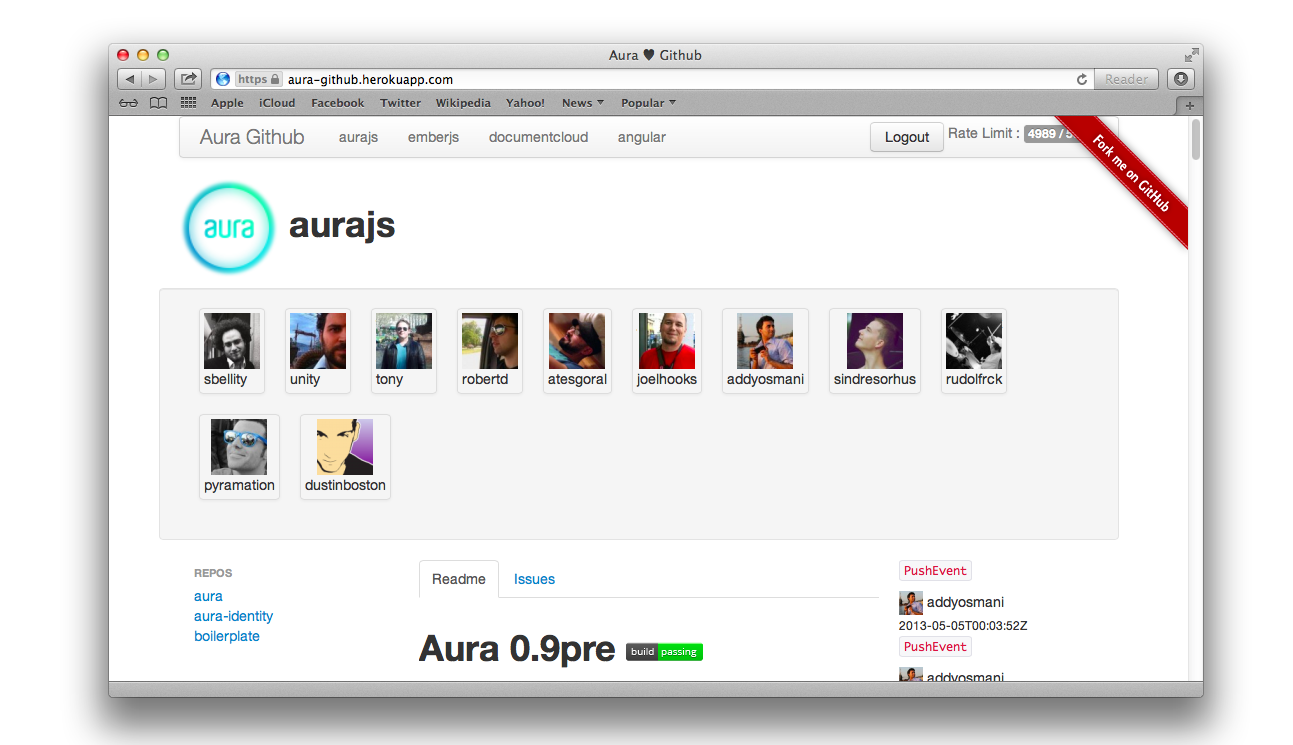Click the Aura 0.9pre heading
Viewport: 1293px width, 745px height.
tap(516, 649)
